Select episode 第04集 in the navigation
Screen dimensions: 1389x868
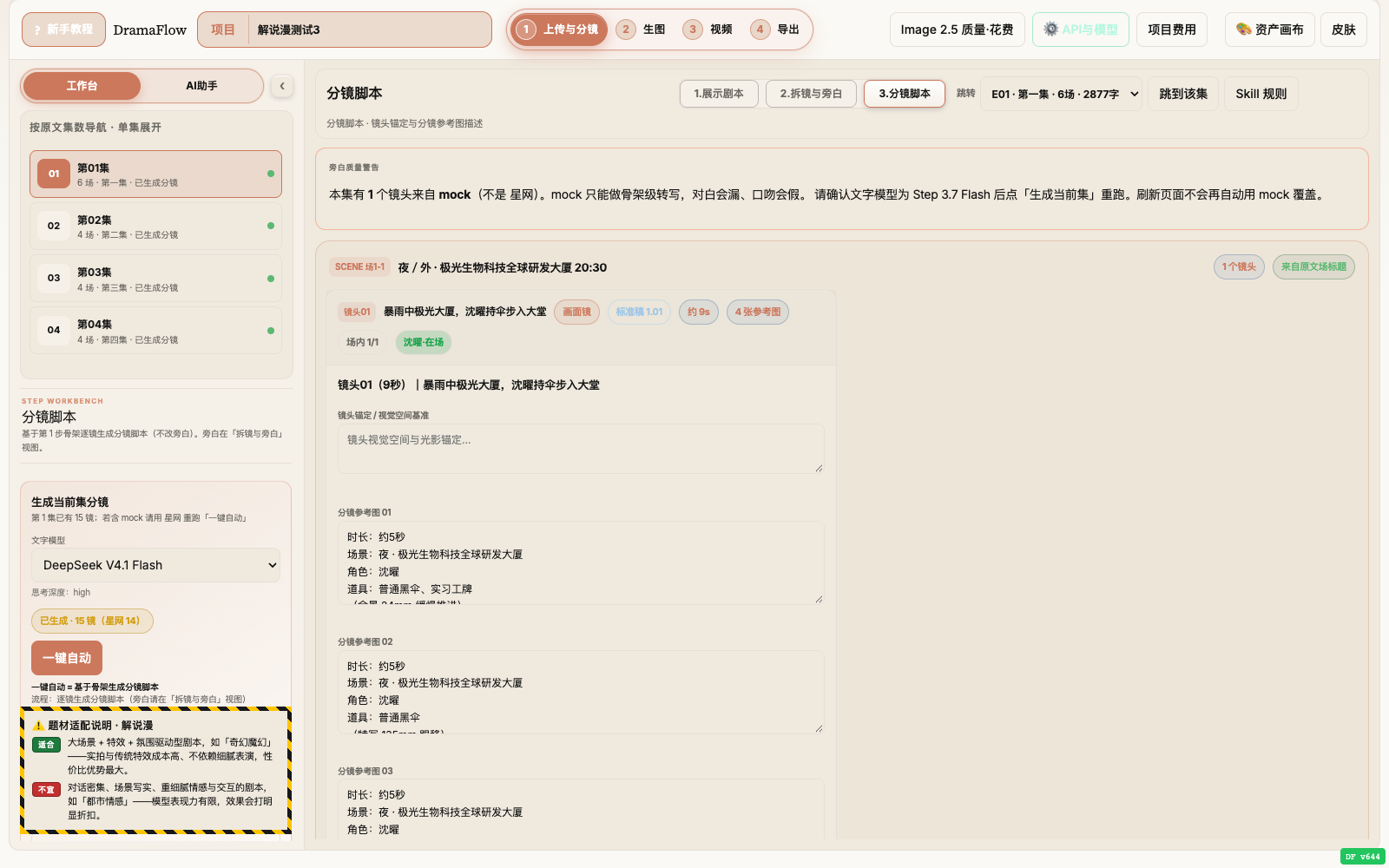[x=155, y=331]
